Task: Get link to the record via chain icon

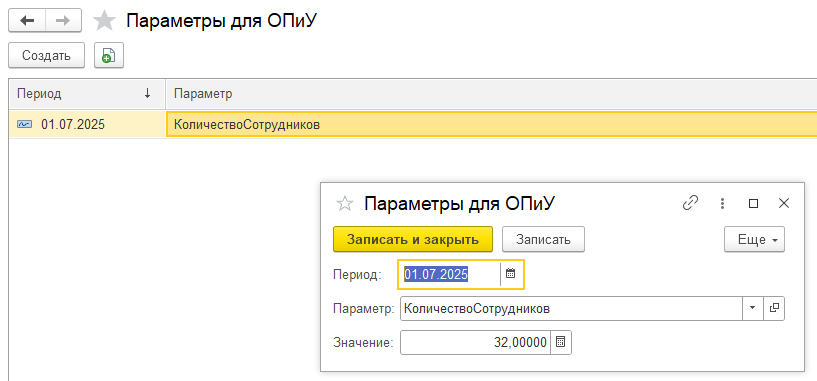Action: point(690,203)
